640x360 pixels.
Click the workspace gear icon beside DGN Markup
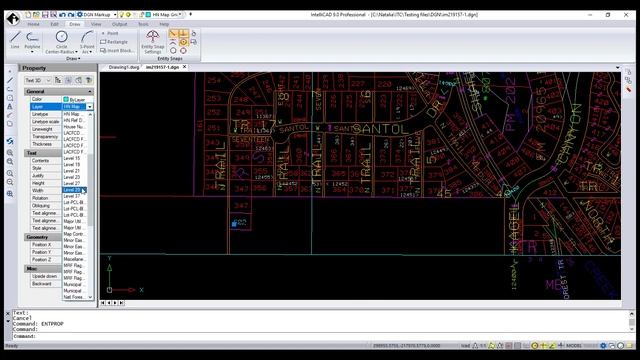80,15
